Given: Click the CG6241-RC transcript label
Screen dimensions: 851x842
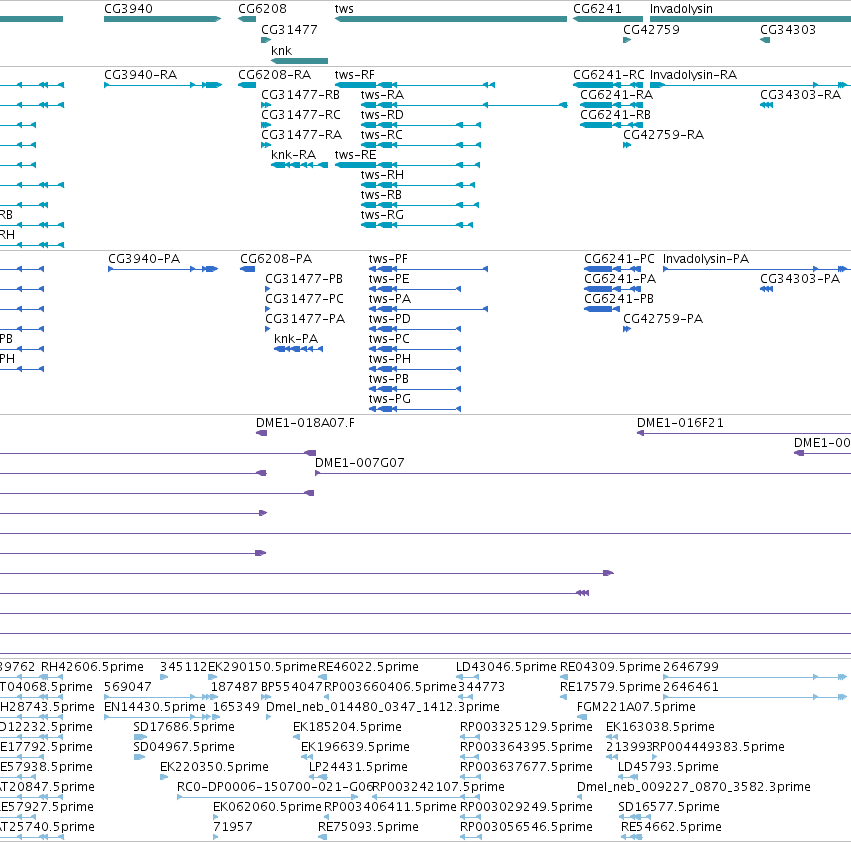Looking at the screenshot, I should [609, 74].
